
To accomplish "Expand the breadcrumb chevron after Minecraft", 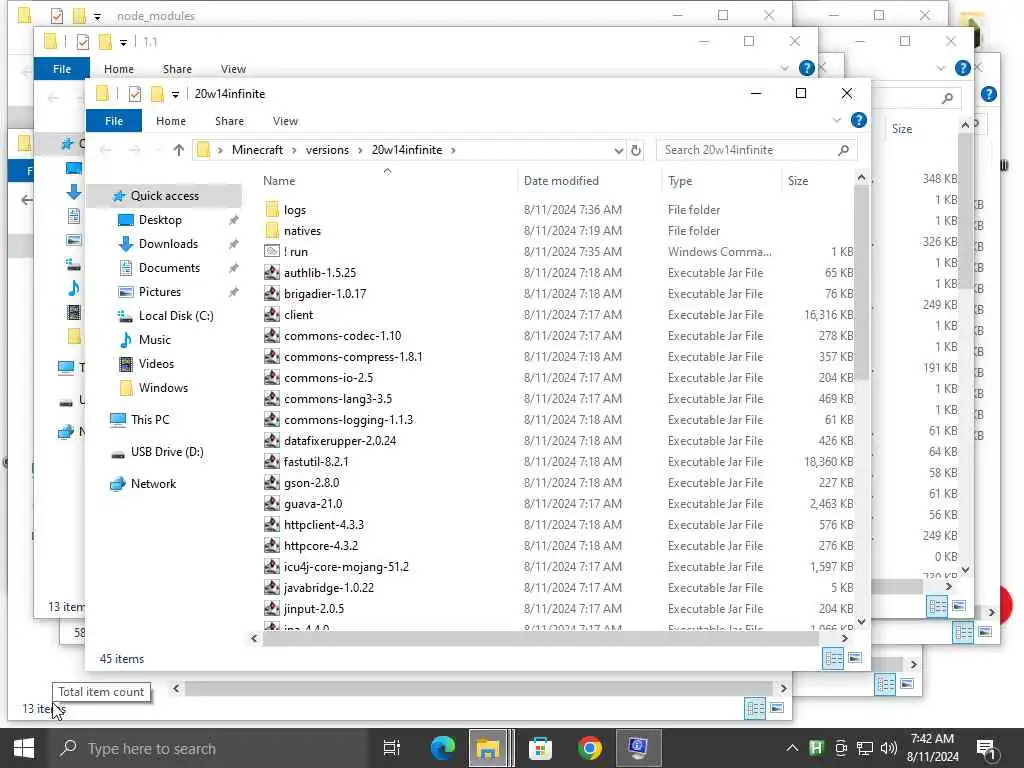I will click(294, 150).
